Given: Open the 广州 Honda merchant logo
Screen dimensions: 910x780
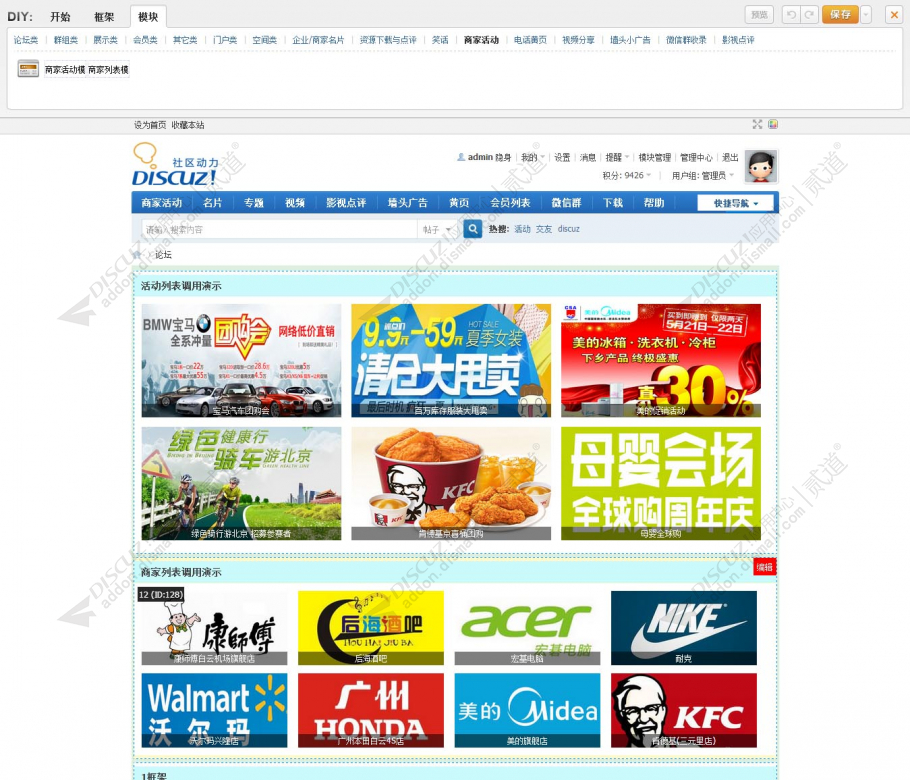Looking at the screenshot, I should coord(371,710).
